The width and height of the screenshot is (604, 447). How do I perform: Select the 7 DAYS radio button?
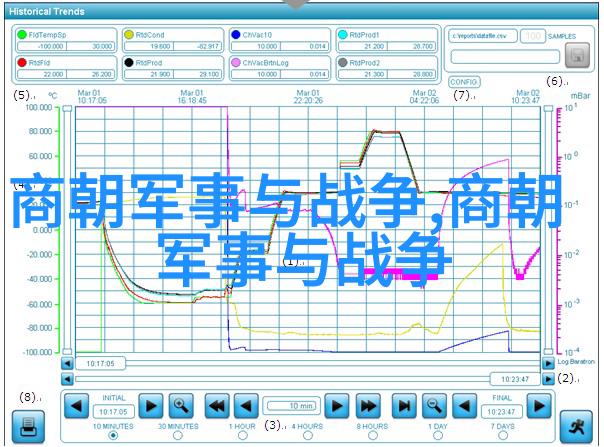(503, 435)
